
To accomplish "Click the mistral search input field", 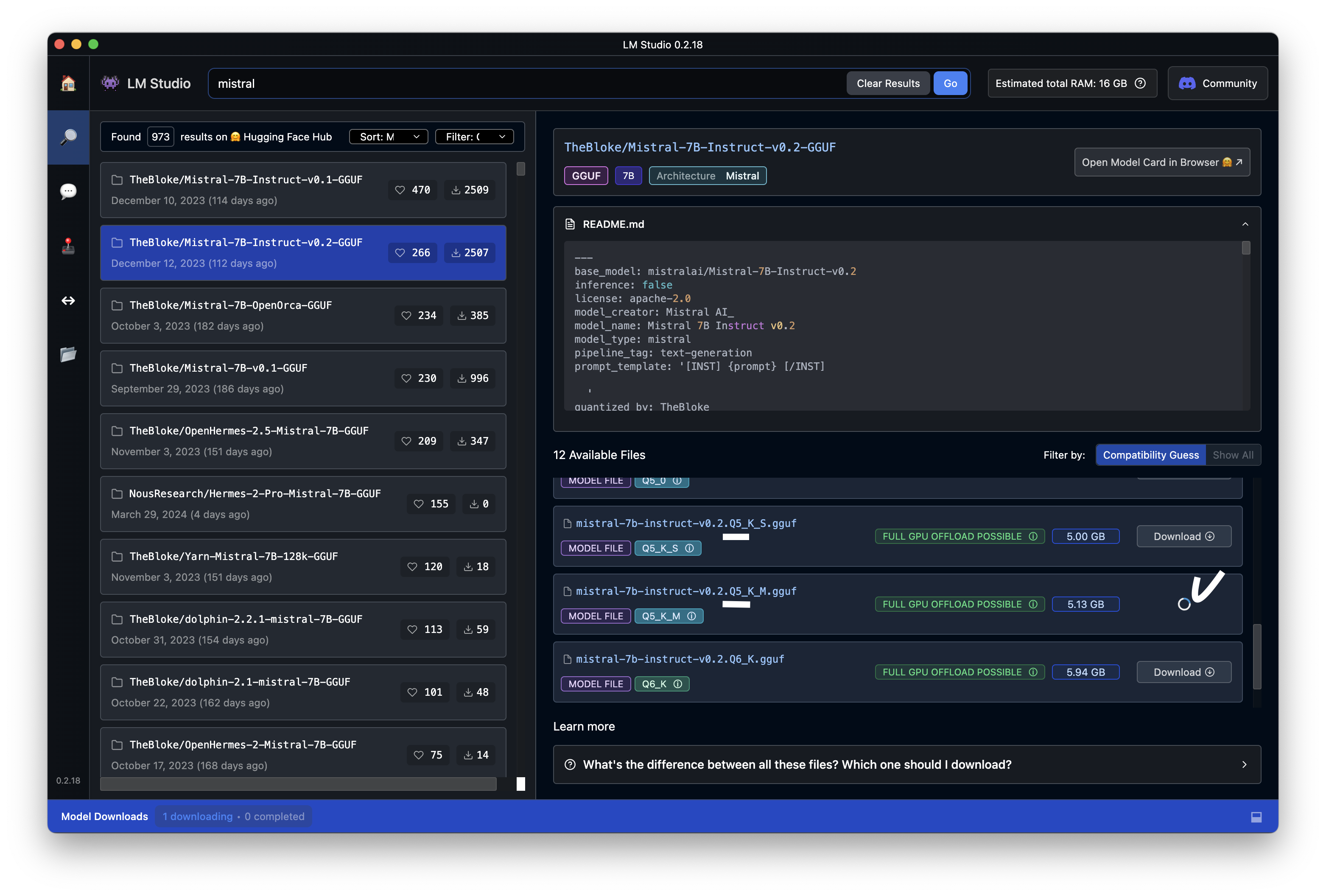I will [525, 83].
